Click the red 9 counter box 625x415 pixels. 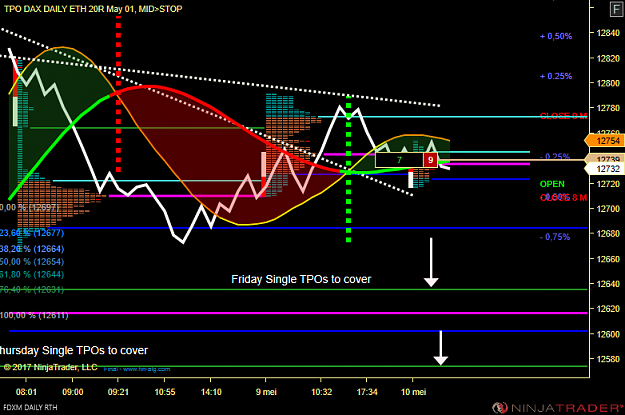(430, 160)
